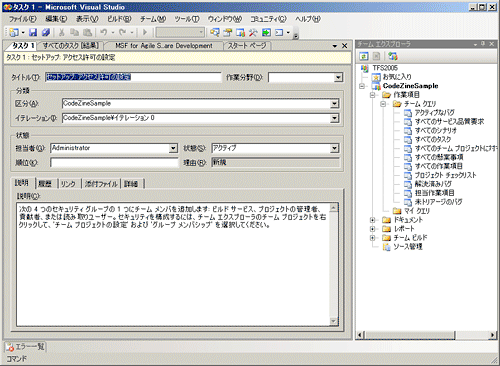Collapse the 作業項目 tree node
The width and height of the screenshot is (500, 366).
tap(373, 95)
